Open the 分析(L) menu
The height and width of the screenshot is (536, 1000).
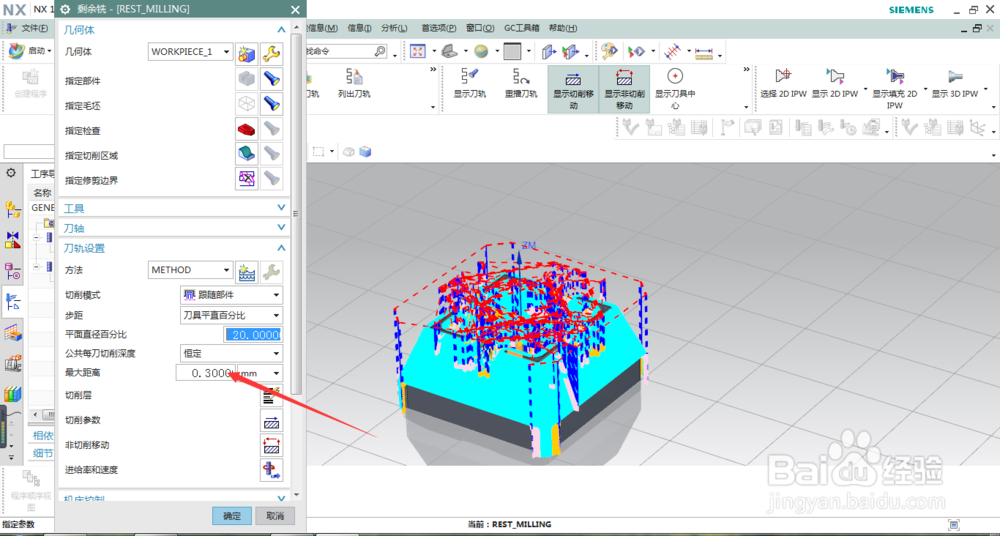click(x=394, y=28)
